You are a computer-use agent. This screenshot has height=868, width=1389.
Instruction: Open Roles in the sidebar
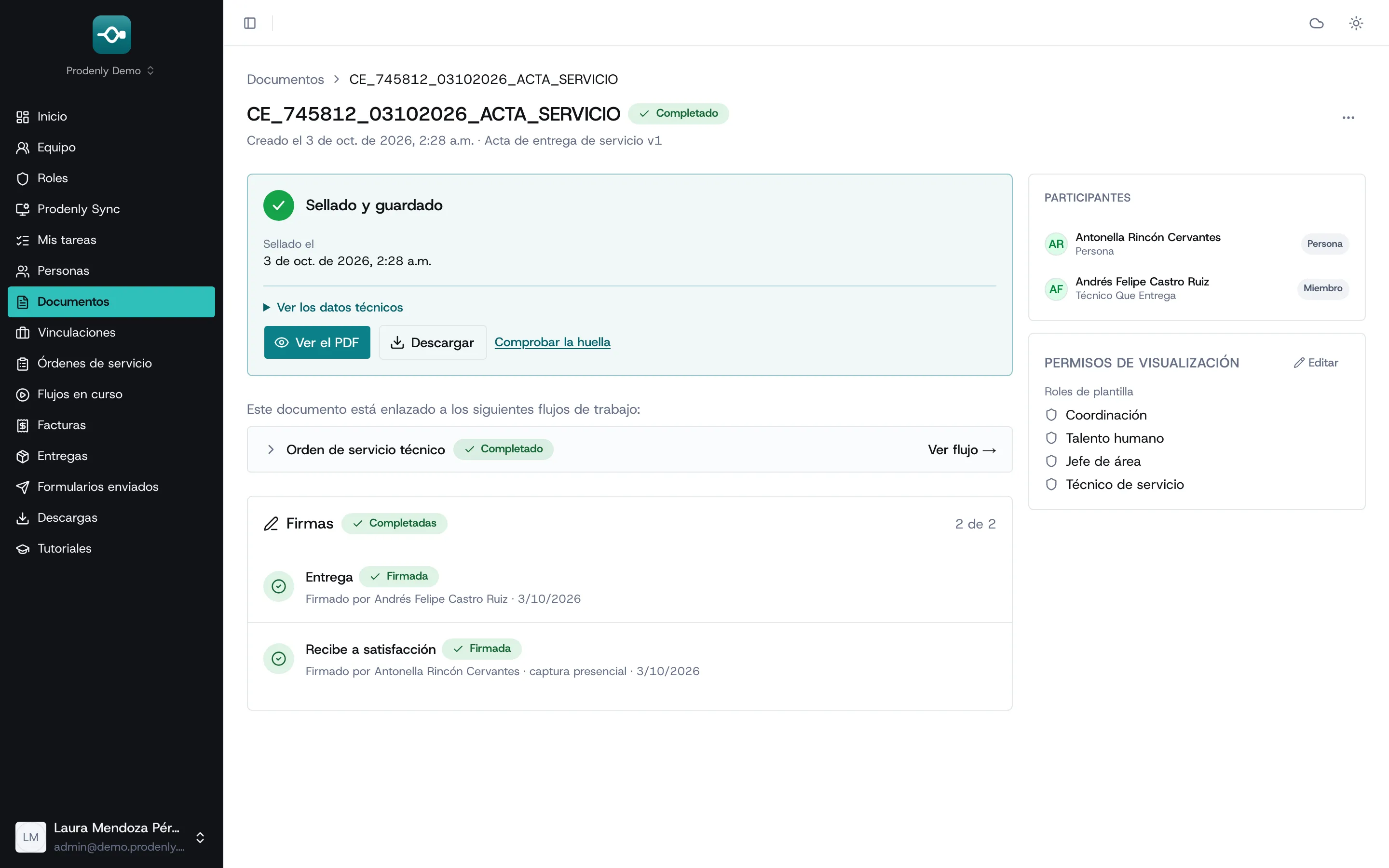[111, 178]
